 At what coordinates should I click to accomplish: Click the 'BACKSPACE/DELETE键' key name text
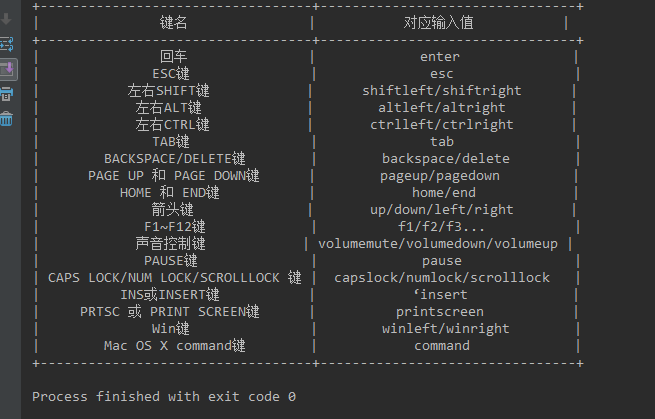point(175,159)
